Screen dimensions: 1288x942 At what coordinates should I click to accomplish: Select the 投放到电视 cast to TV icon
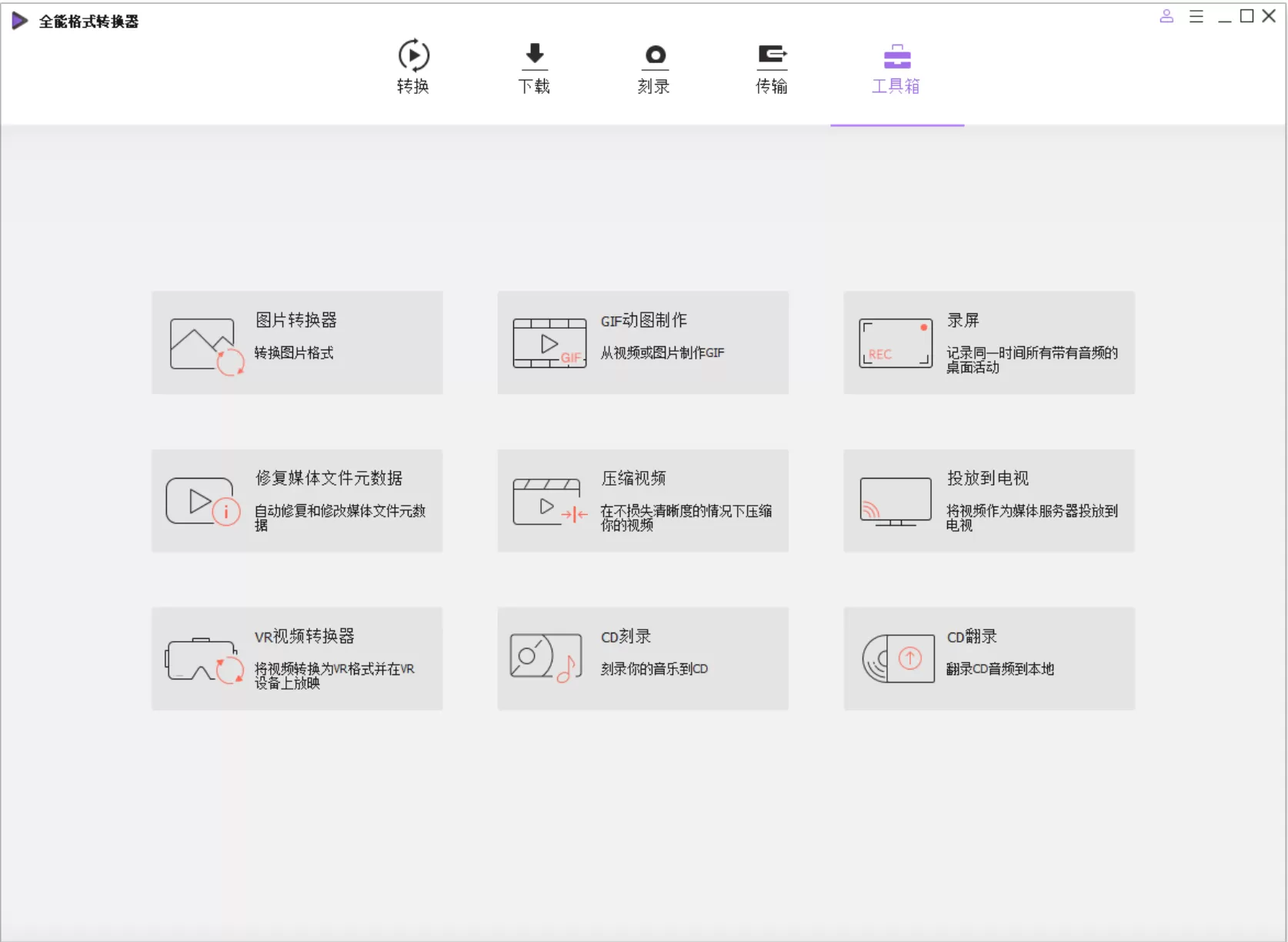point(896,502)
